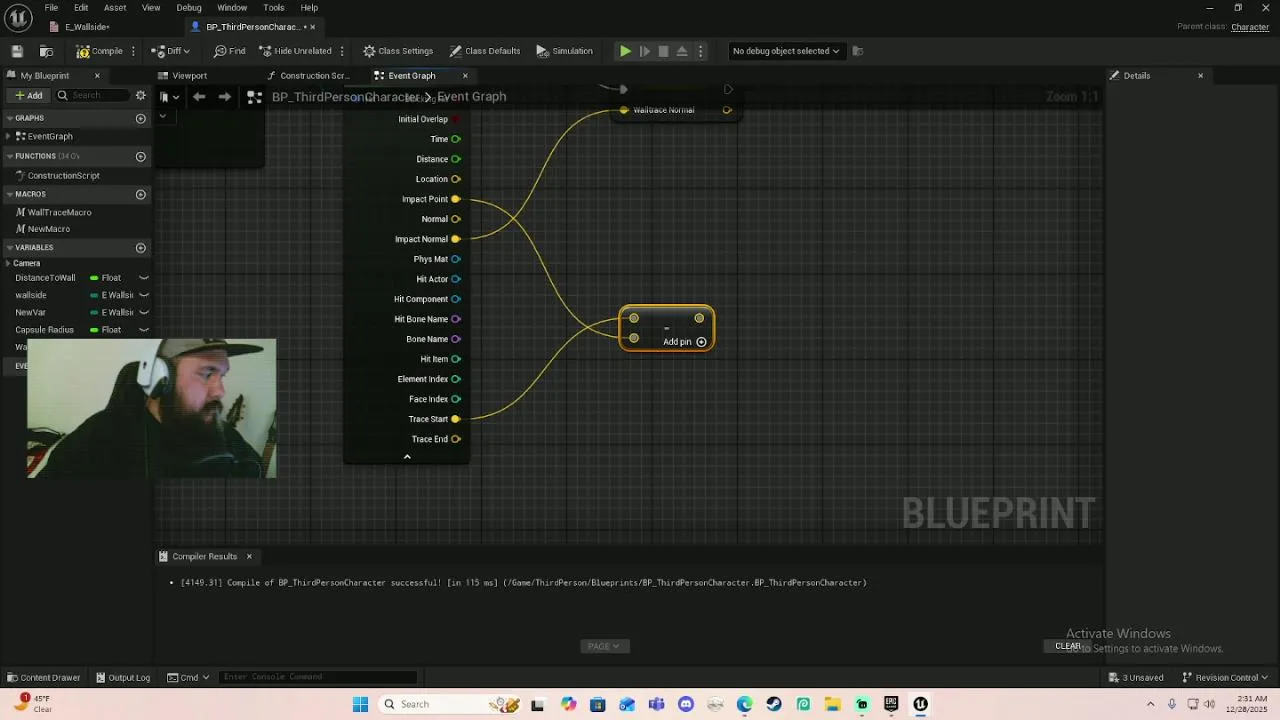
Task: Close the Compiler Results panel
Action: coord(249,557)
